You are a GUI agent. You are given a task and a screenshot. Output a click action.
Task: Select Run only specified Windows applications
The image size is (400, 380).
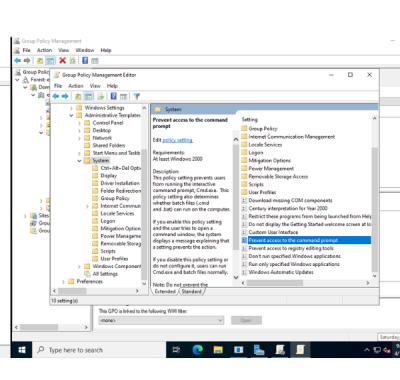[294, 264]
